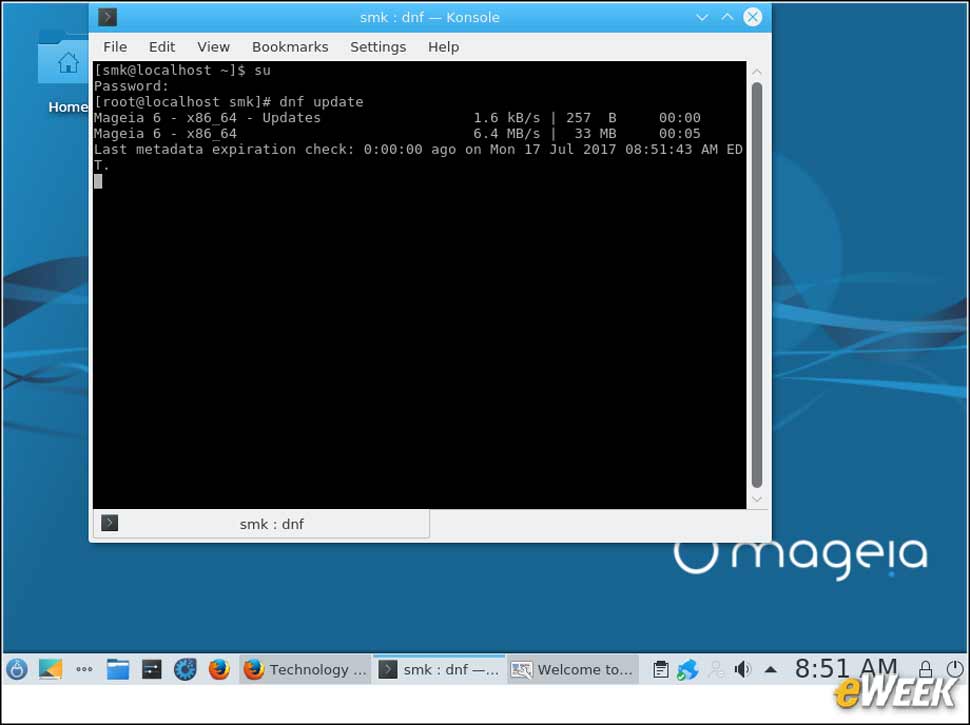The image size is (970, 725).
Task: Open the clipboard tray icon
Action: [661, 669]
